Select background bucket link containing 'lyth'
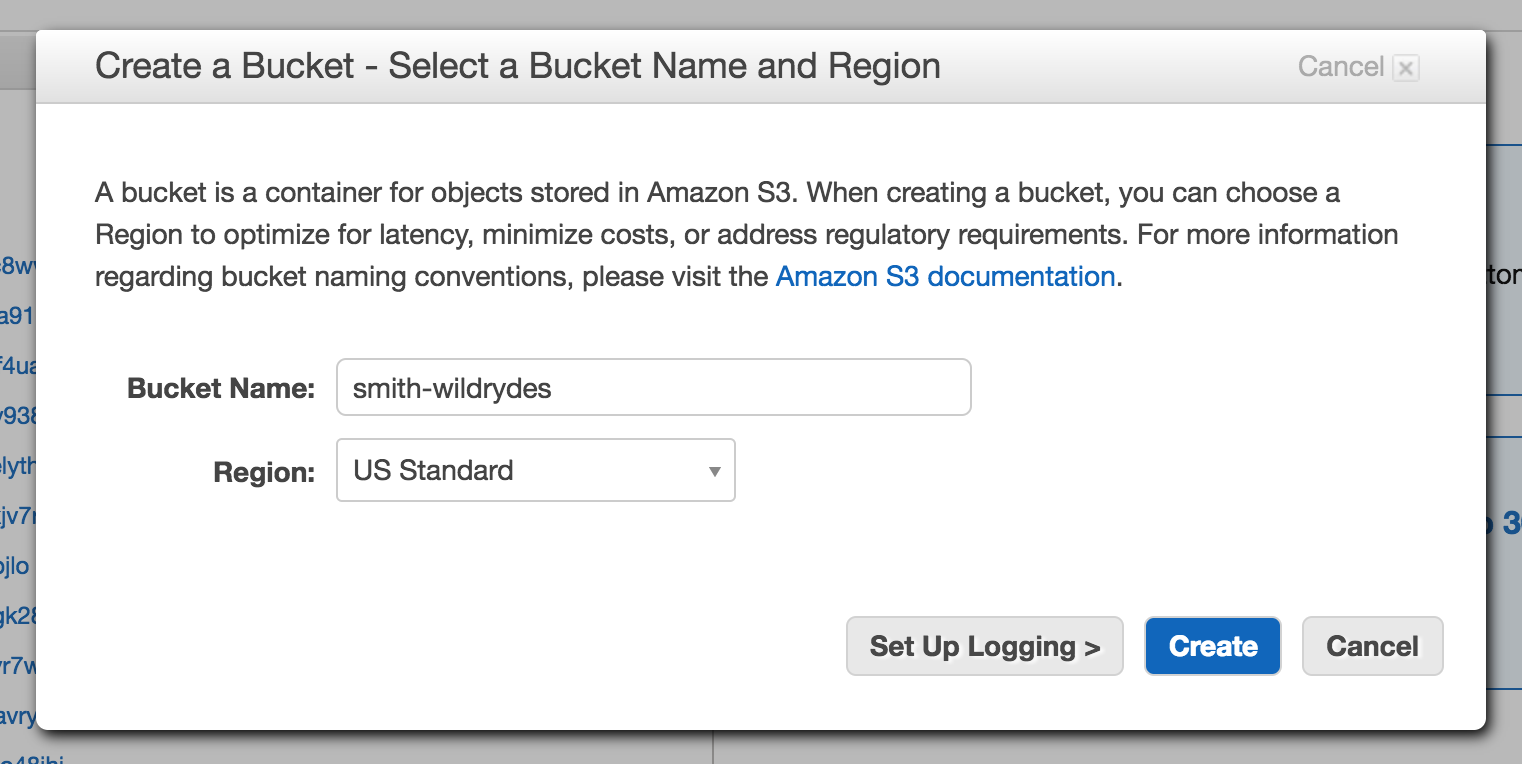Viewport: 1522px width, 764px height. tap(17, 466)
